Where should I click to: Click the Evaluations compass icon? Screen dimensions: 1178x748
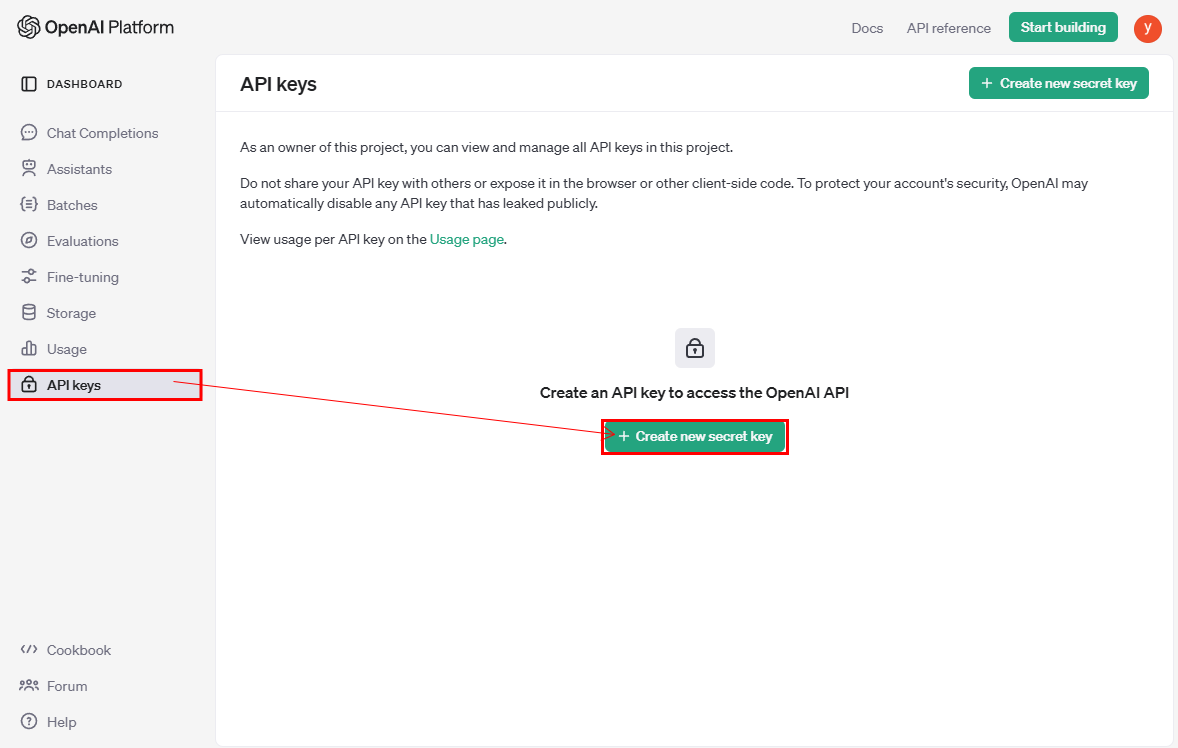29,241
